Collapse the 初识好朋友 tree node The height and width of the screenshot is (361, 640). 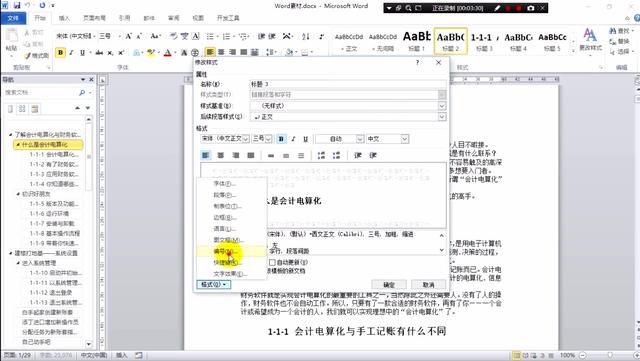coord(18,194)
